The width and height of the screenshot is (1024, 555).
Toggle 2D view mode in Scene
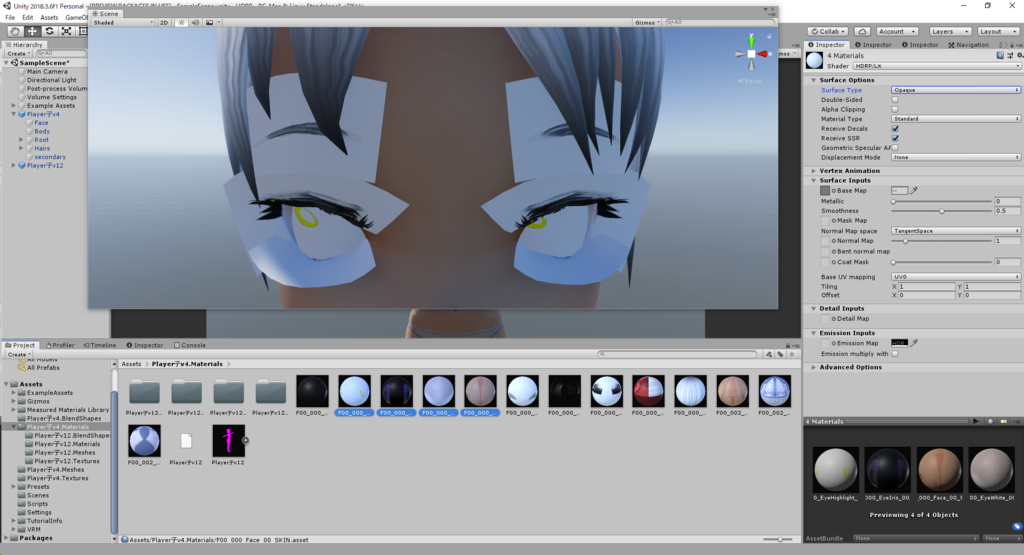pos(164,22)
